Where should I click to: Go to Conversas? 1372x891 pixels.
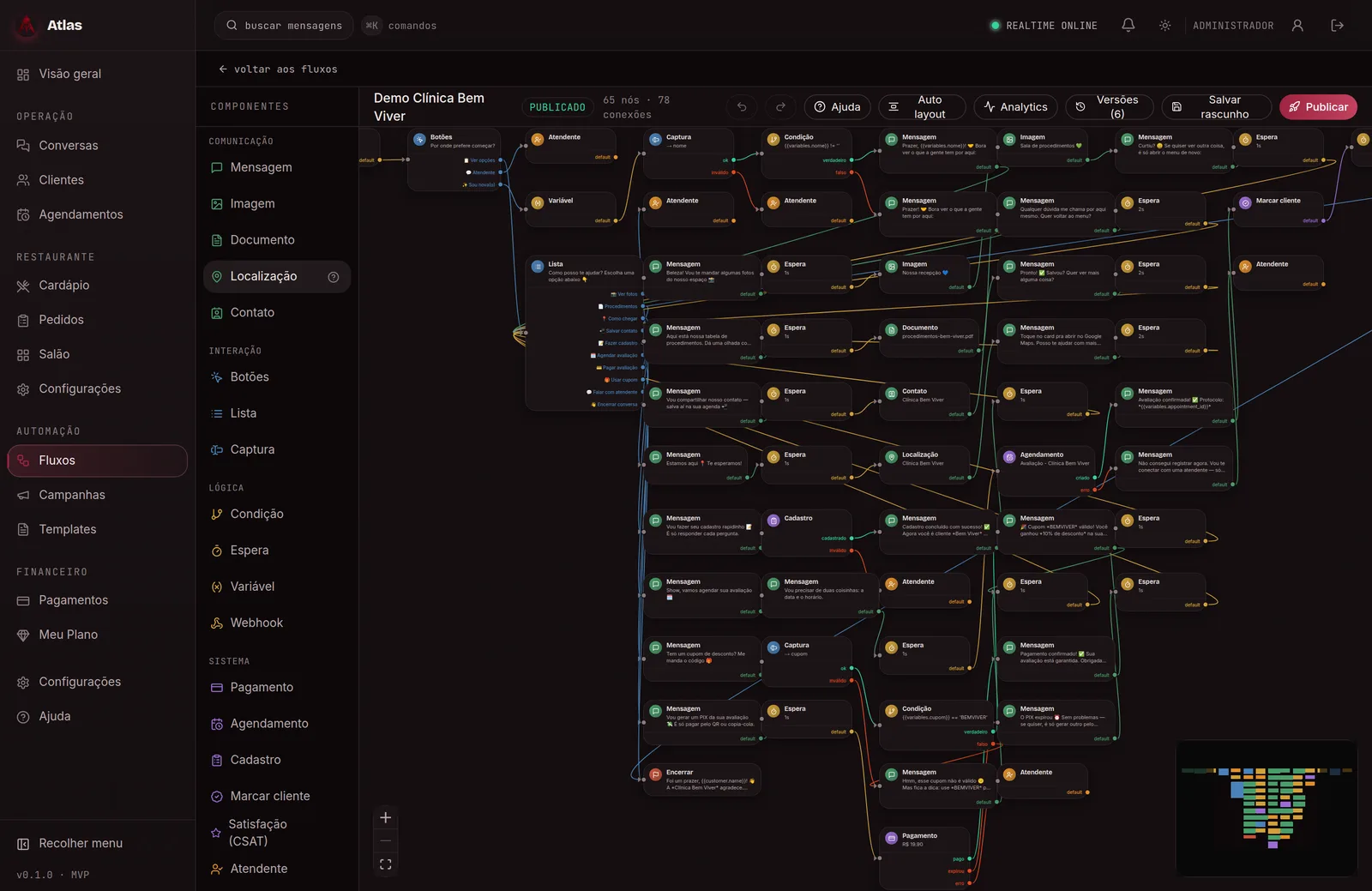tap(97, 146)
